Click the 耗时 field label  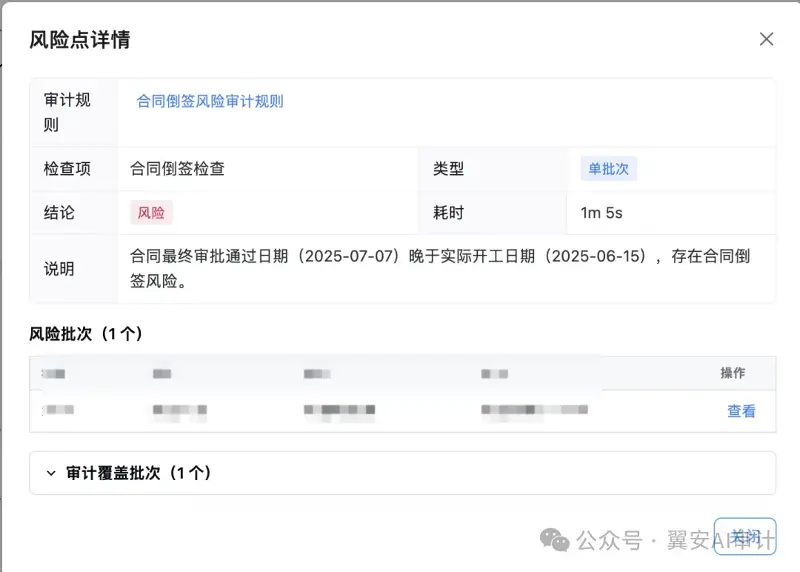click(448, 213)
